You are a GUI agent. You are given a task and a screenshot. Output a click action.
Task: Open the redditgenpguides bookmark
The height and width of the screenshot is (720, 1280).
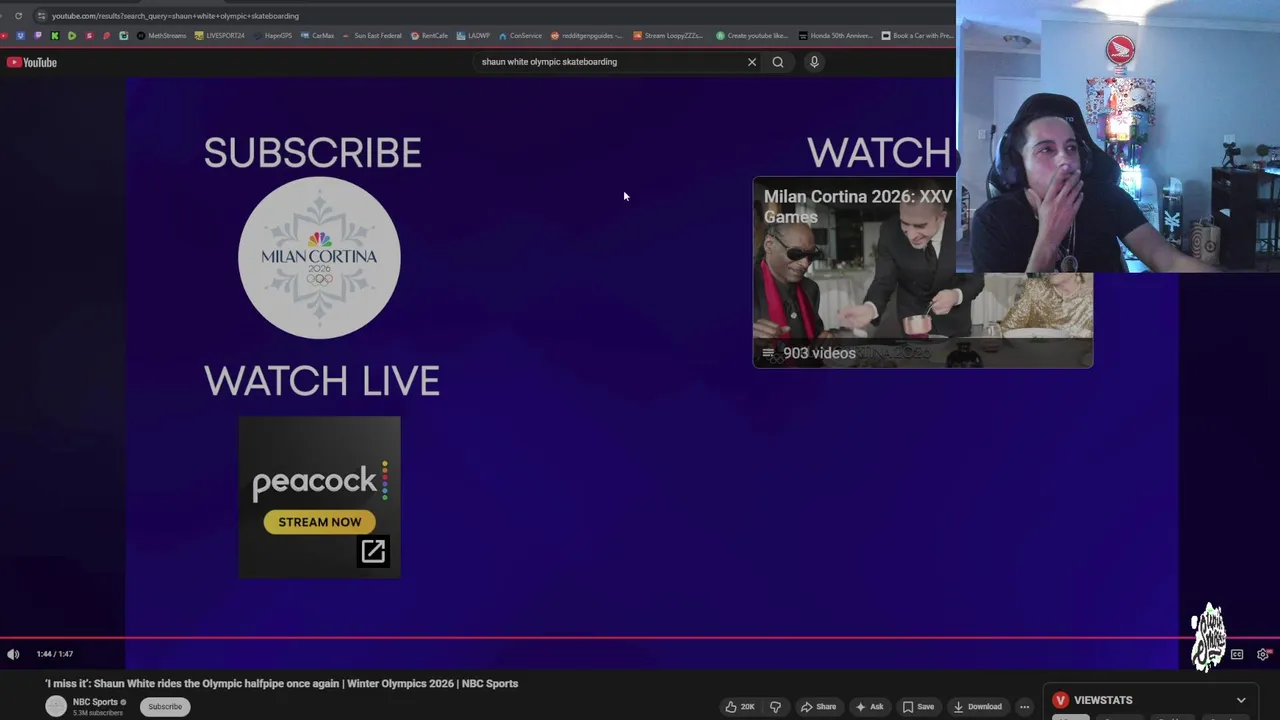(x=587, y=36)
